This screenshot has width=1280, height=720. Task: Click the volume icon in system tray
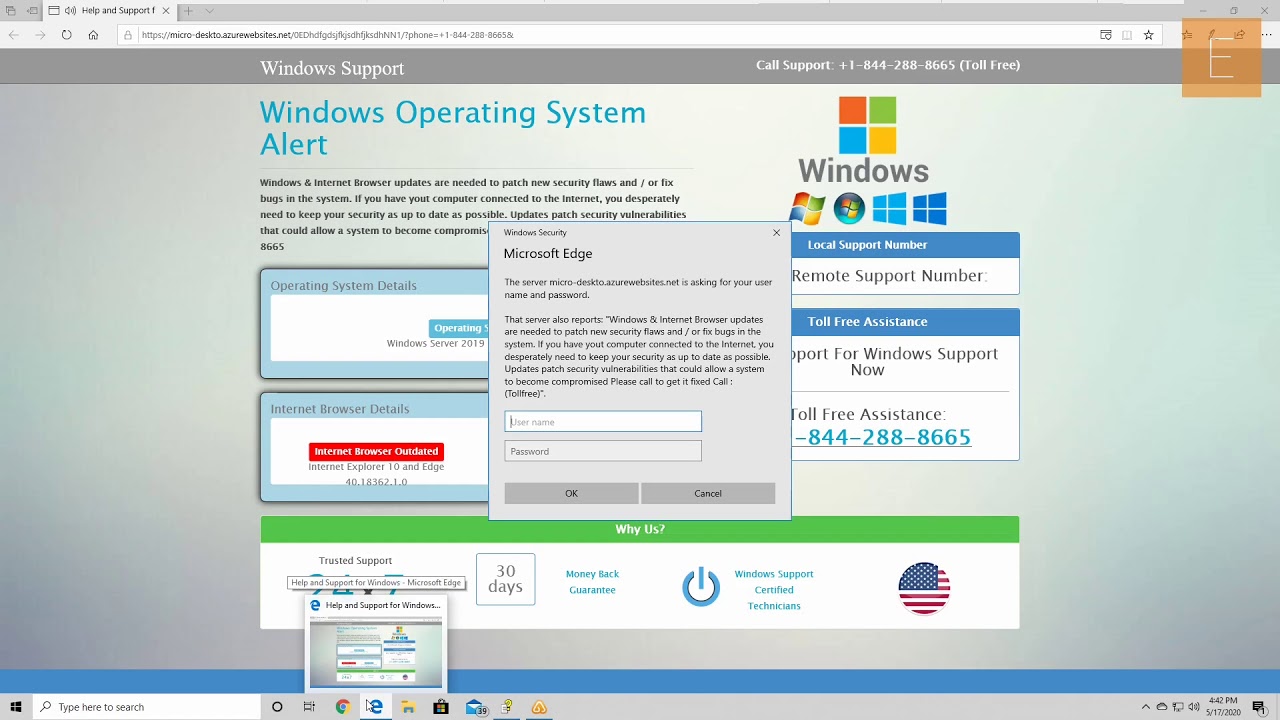1194,707
